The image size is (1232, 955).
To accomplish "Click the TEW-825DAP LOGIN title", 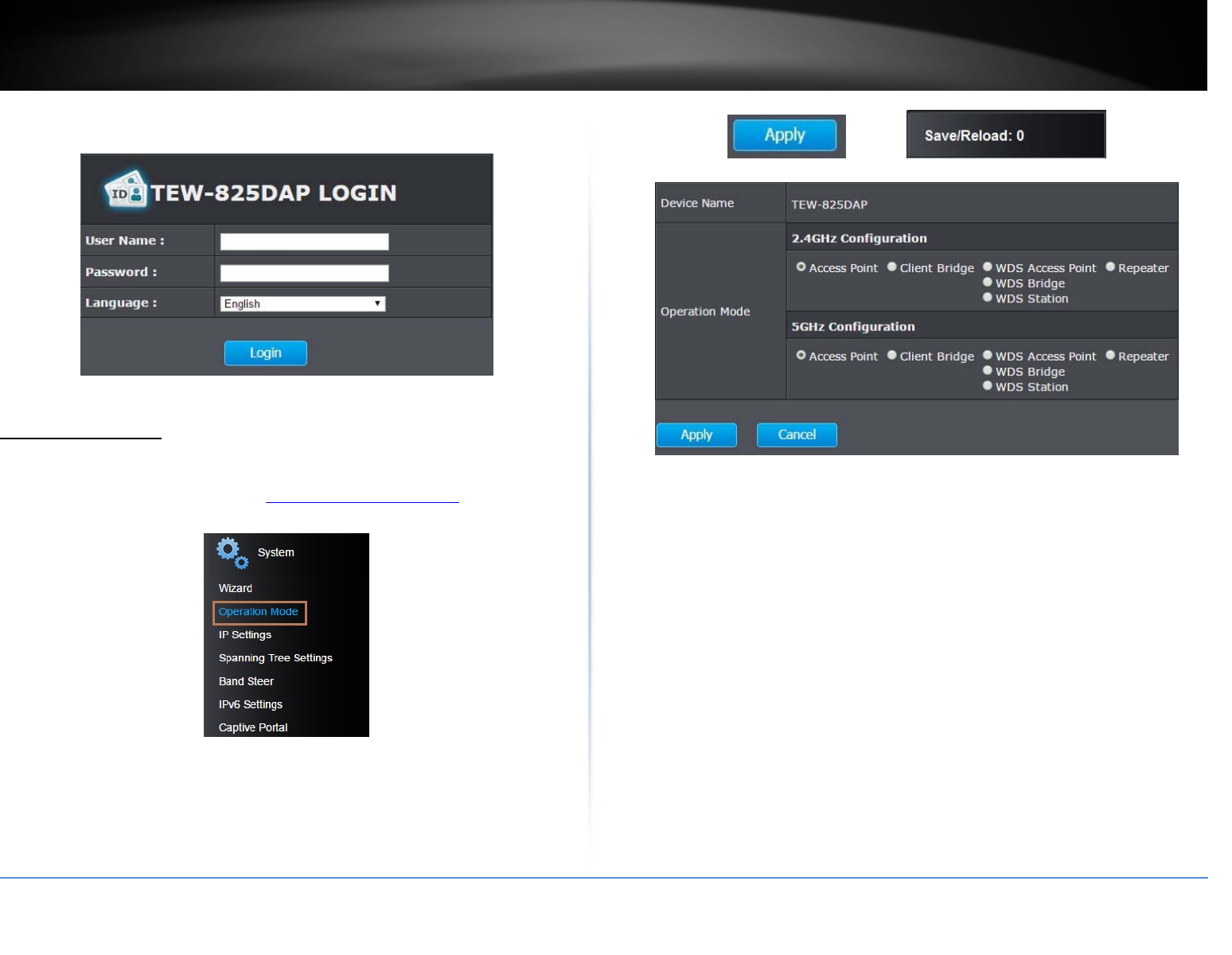I will (x=274, y=193).
